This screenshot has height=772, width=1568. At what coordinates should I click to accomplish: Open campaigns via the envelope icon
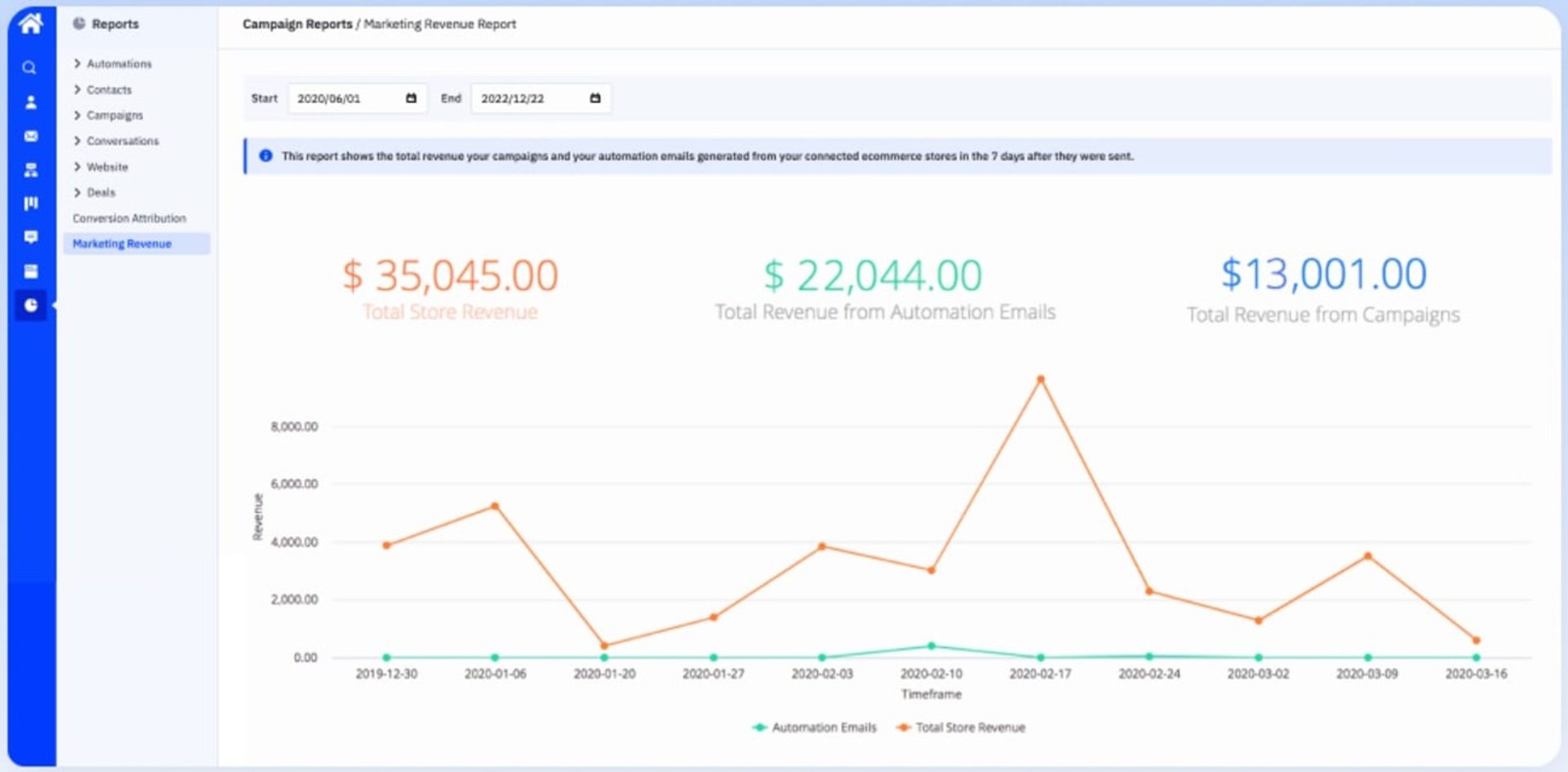(30, 136)
